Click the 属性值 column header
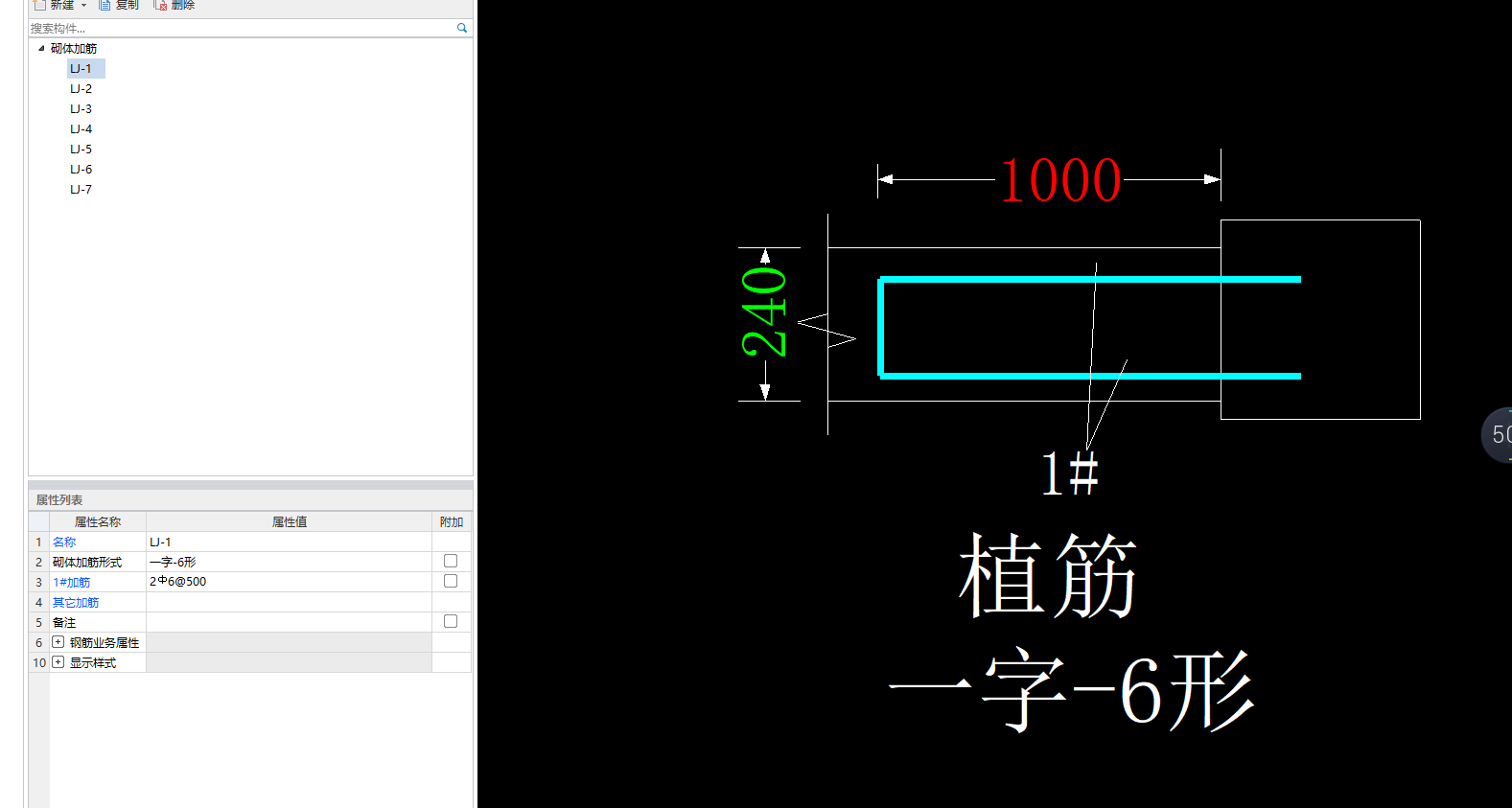This screenshot has width=1512, height=808. click(290, 521)
